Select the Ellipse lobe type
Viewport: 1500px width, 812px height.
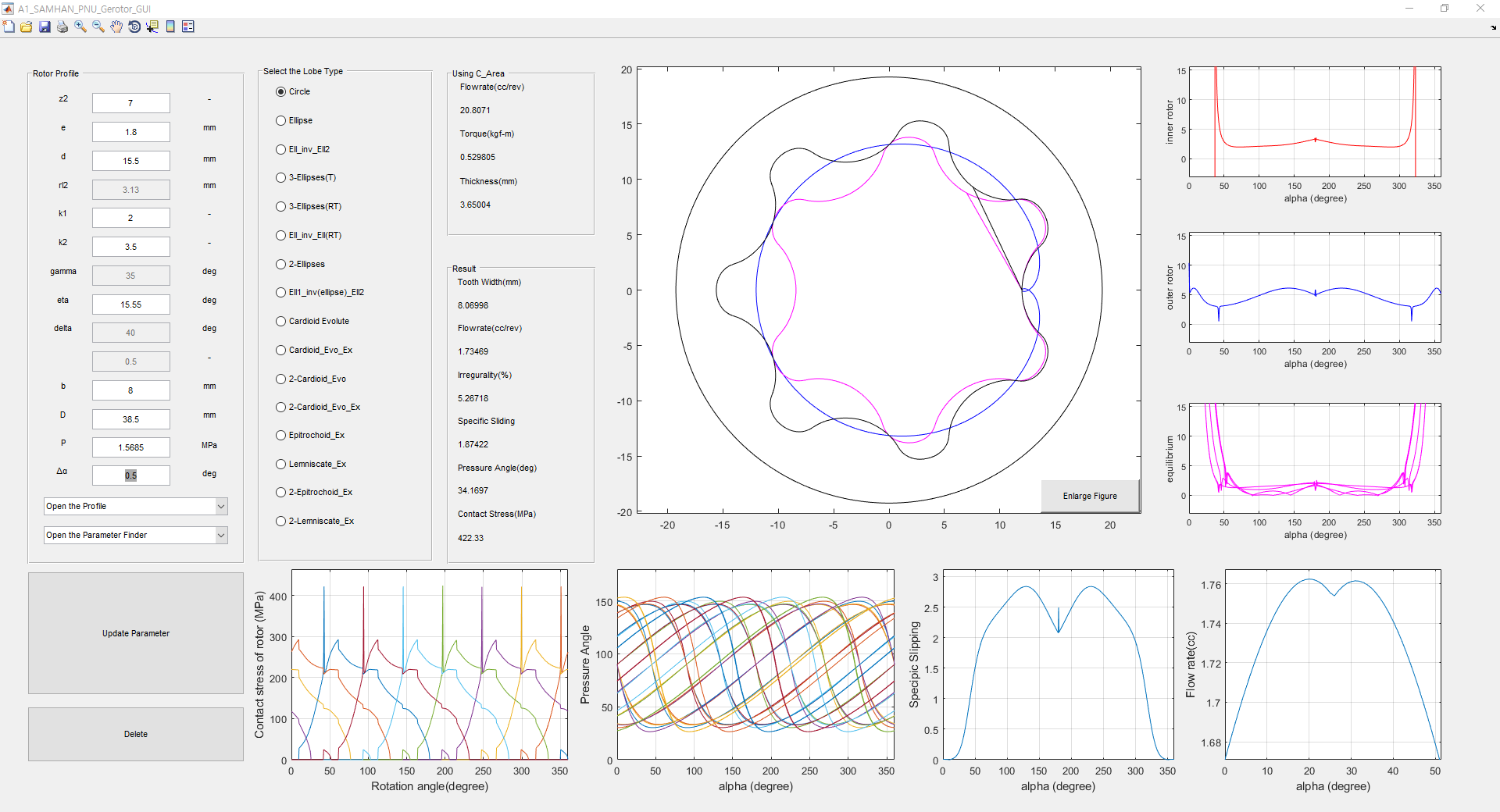[x=281, y=121]
